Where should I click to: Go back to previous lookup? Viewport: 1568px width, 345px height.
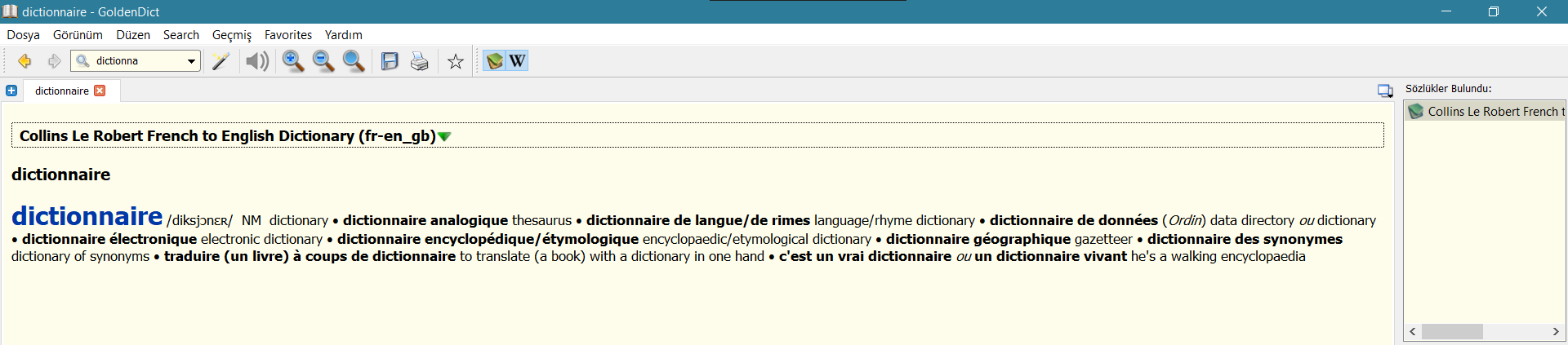coord(24,61)
